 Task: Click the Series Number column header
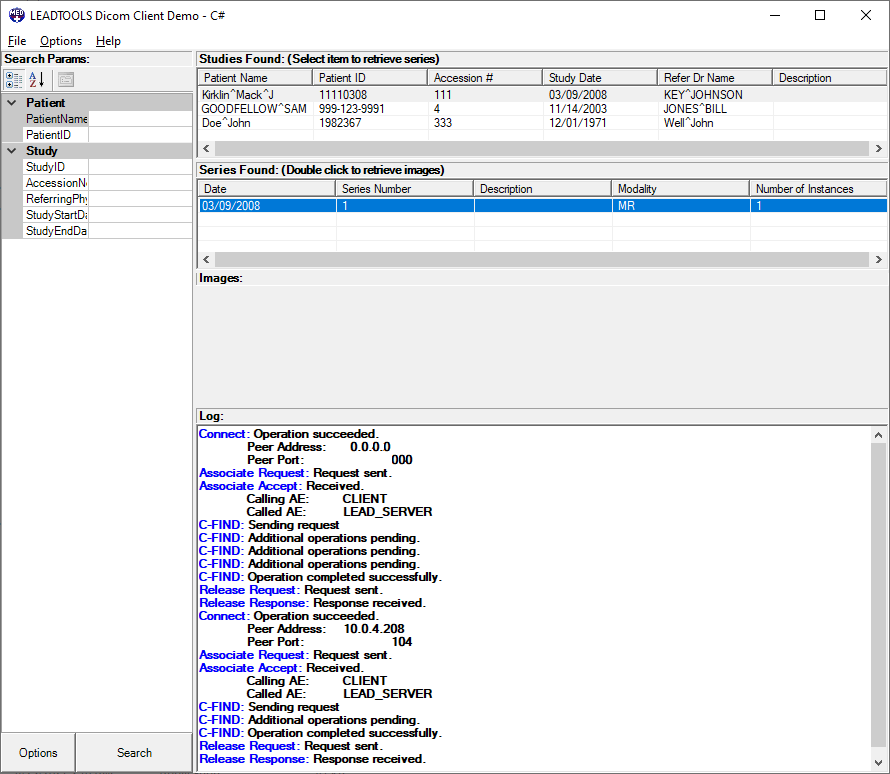405,189
